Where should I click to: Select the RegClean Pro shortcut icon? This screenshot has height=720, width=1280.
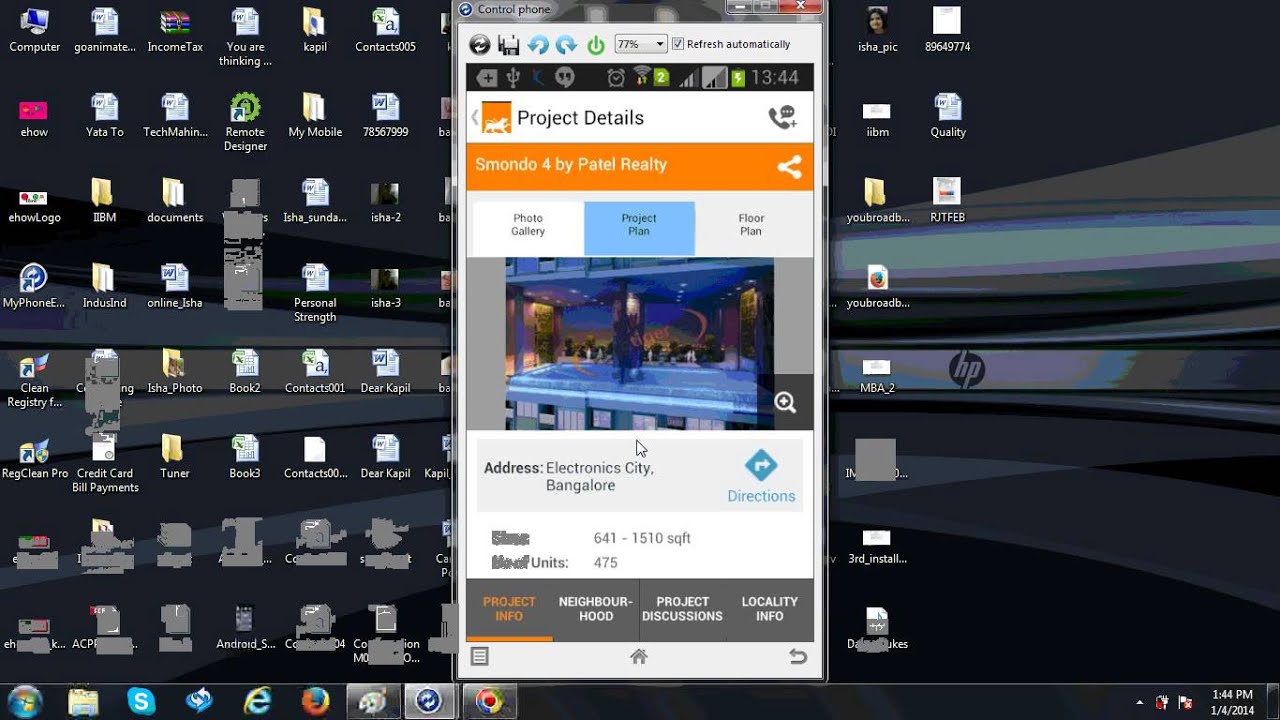[34, 457]
